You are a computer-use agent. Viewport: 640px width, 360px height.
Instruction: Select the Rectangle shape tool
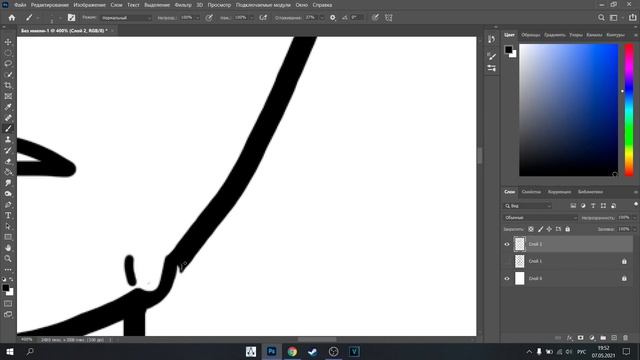click(x=8, y=237)
